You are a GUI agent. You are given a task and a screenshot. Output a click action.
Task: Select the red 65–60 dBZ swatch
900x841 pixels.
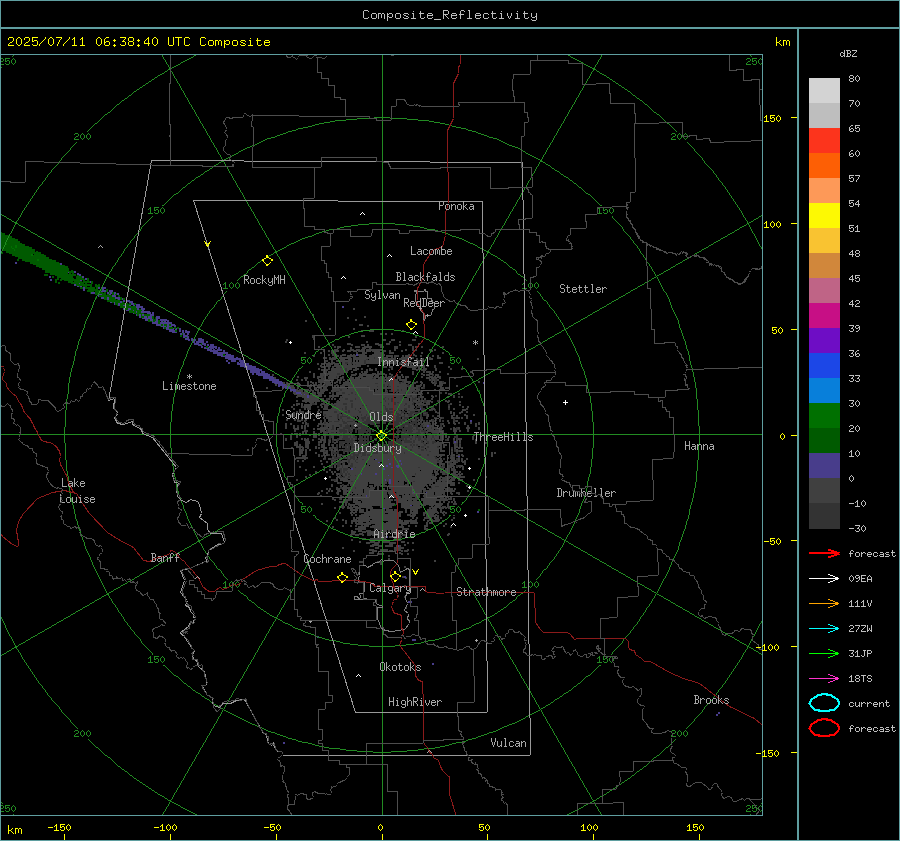824,141
